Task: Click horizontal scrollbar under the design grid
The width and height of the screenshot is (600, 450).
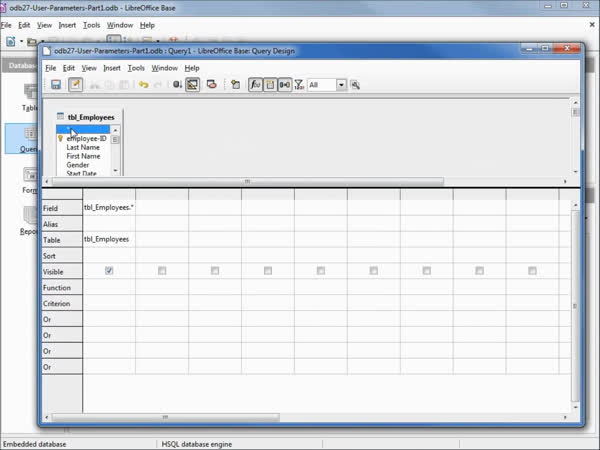Action: 165,417
